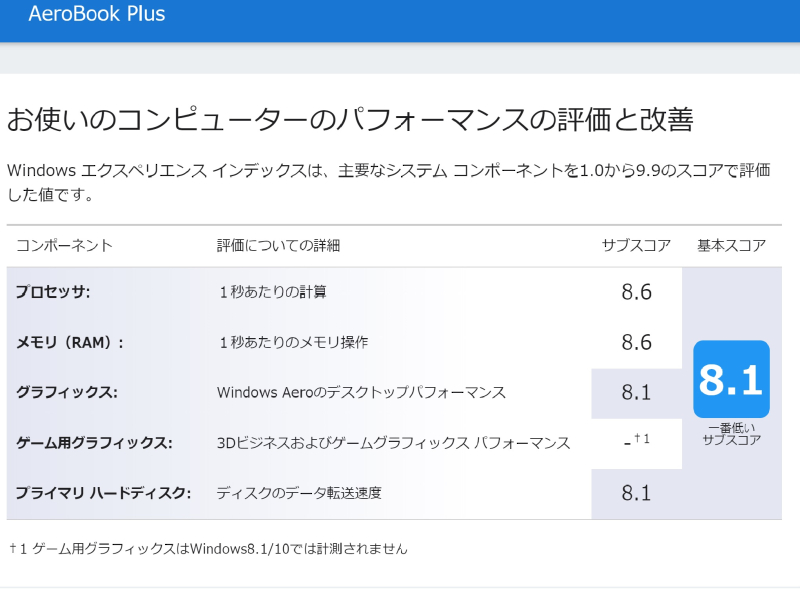Click the graphics subscore 8.1
The width and height of the screenshot is (800, 589).
[x=636, y=392]
